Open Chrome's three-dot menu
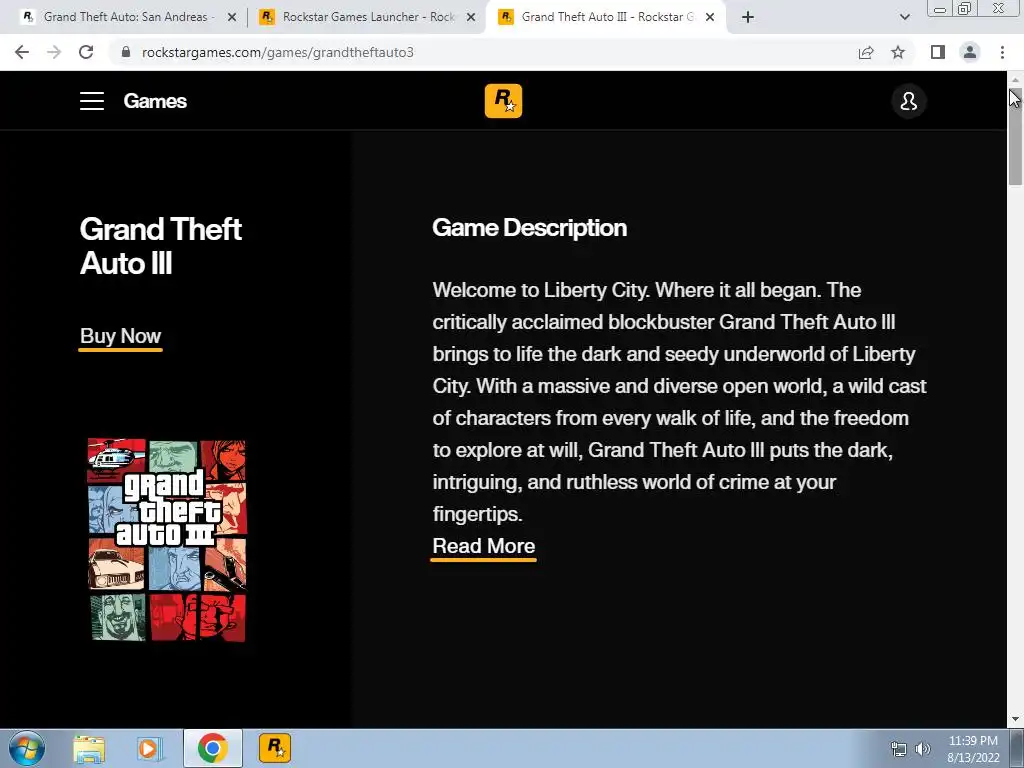 pos(1002,52)
